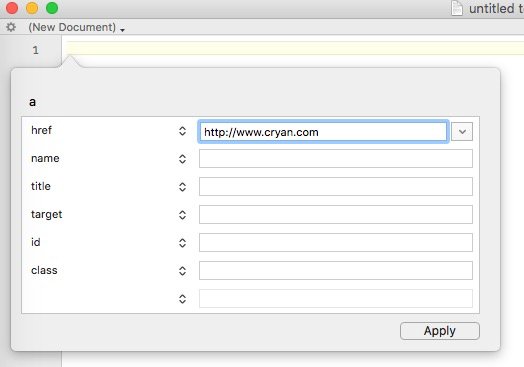Click the untitled text document icon
The height and width of the screenshot is (367, 524).
pyautogui.click(x=457, y=8)
